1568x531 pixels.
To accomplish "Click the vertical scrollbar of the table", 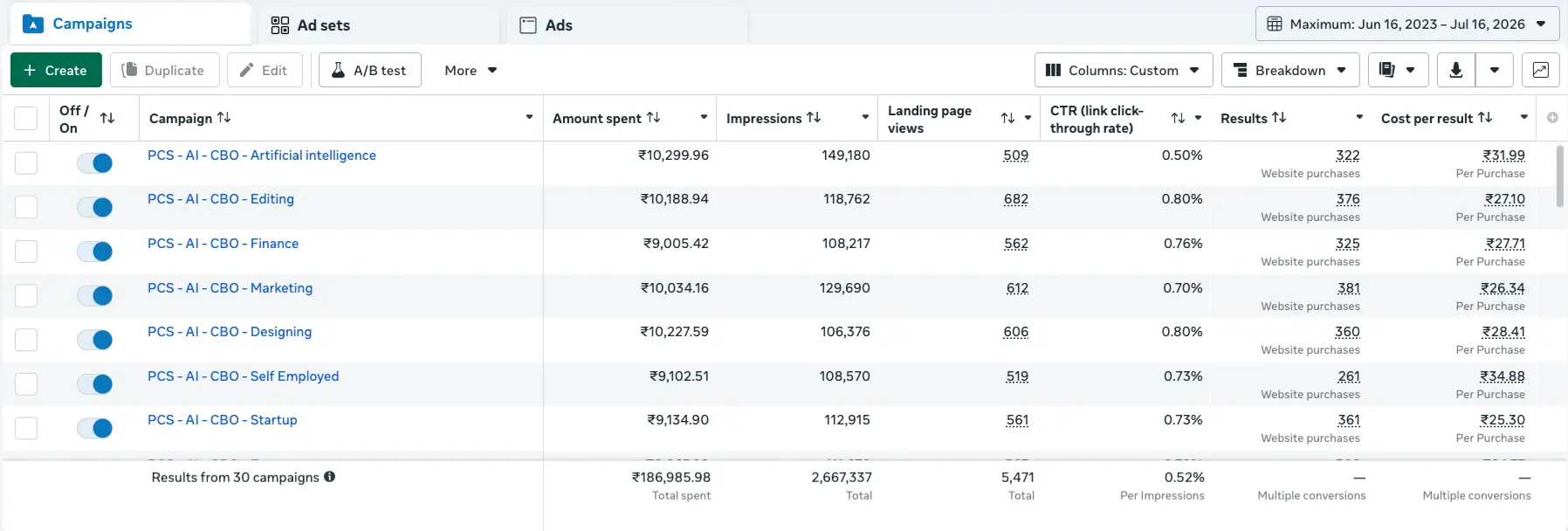I will [1560, 176].
